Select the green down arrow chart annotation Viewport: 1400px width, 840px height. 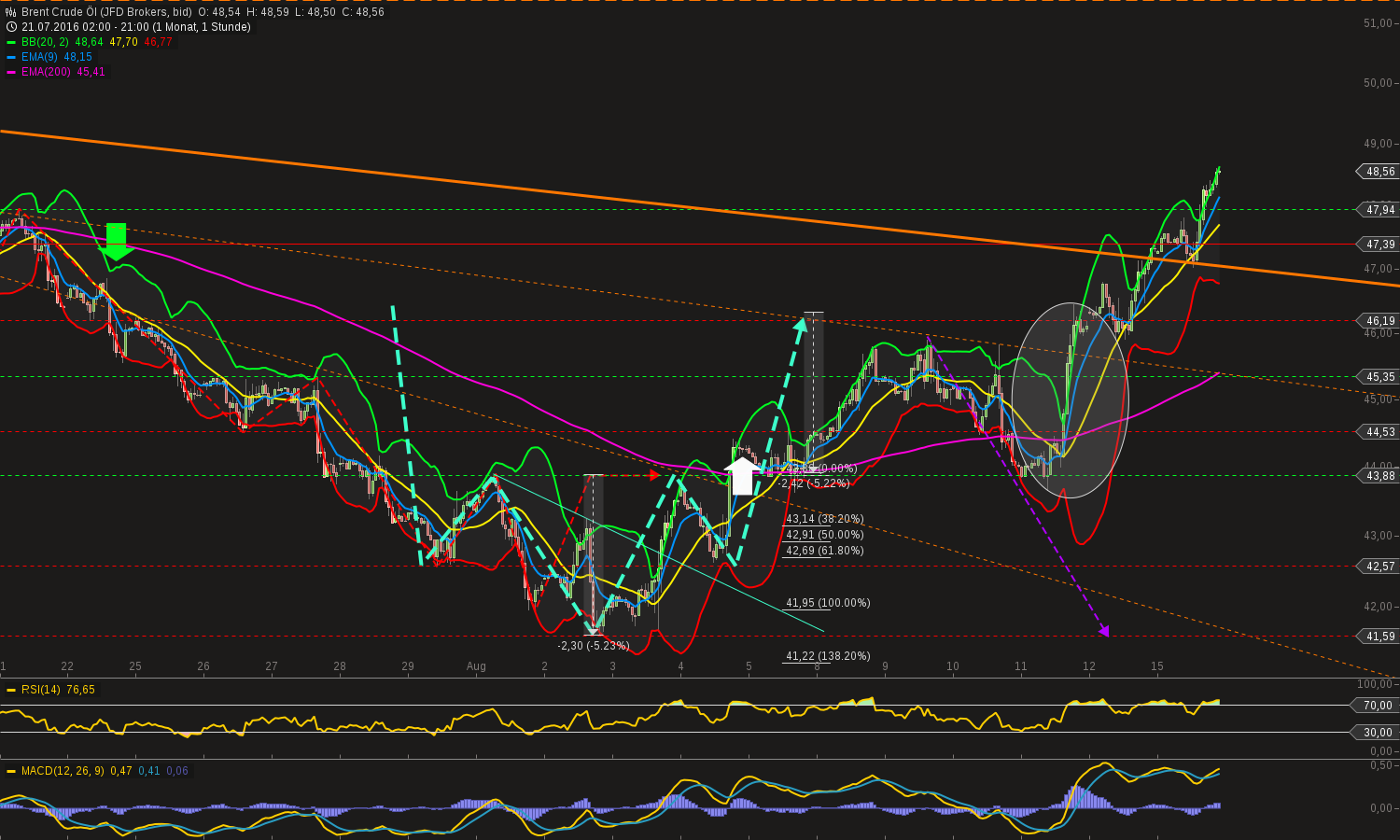pyautogui.click(x=117, y=242)
